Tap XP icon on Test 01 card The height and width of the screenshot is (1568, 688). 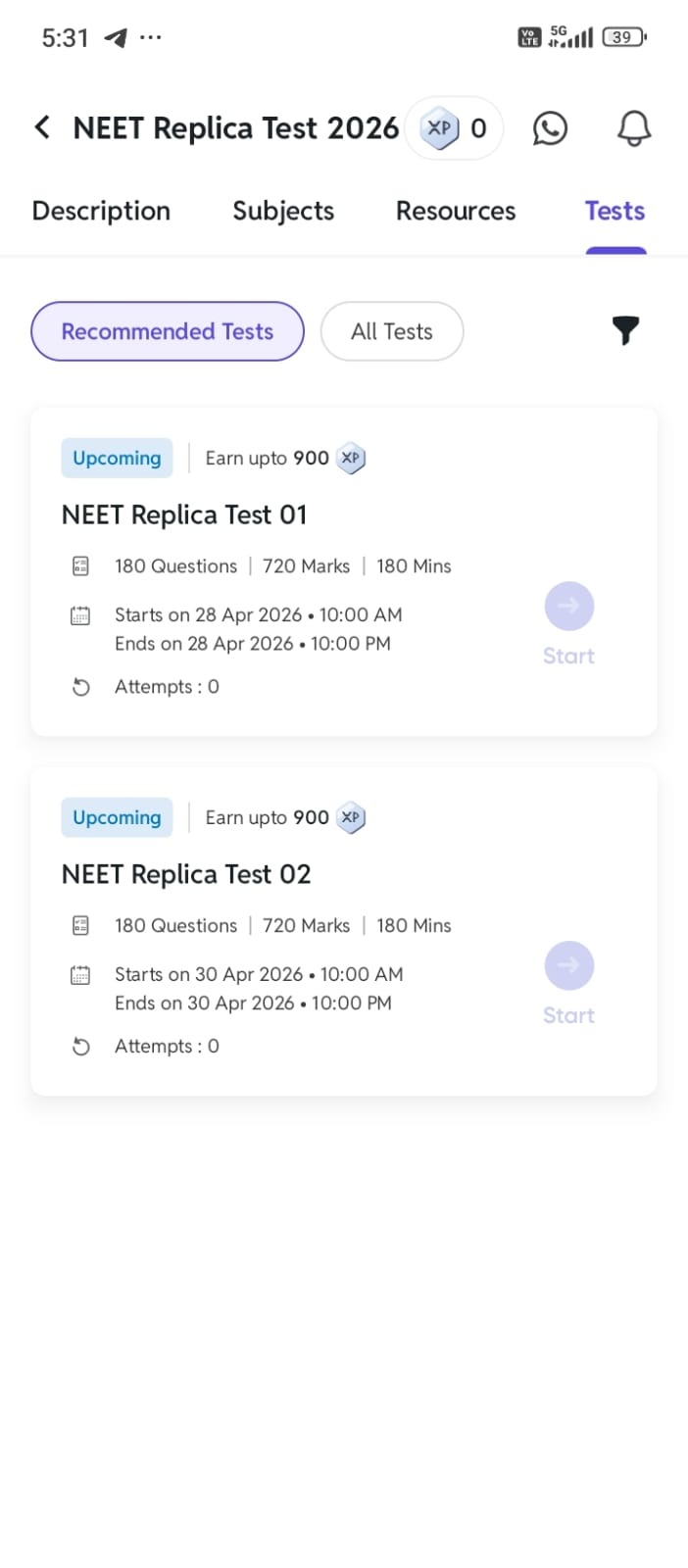351,458
